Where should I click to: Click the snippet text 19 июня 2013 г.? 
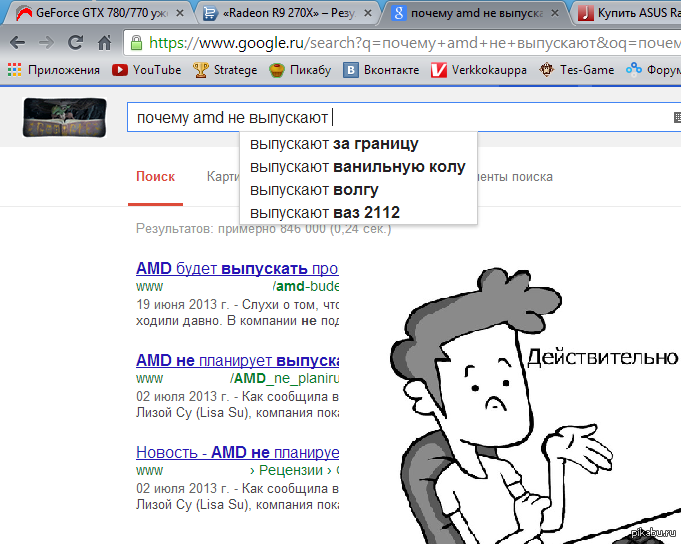[x=182, y=304]
